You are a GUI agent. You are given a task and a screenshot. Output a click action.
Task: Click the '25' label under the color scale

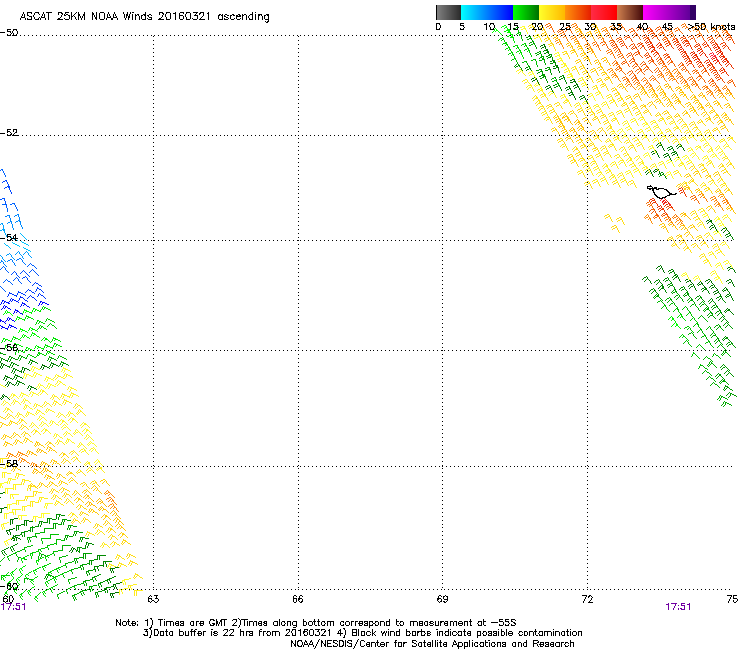pyautogui.click(x=565, y=27)
